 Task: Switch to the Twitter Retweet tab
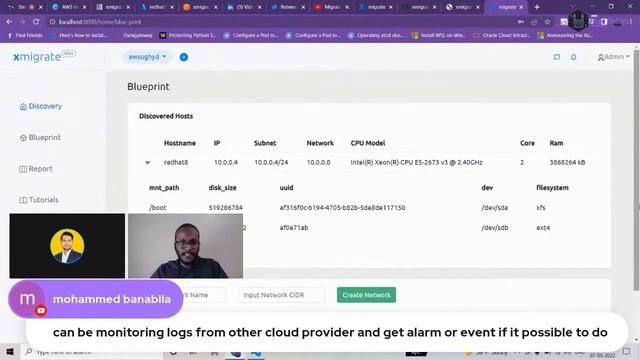(288, 7)
